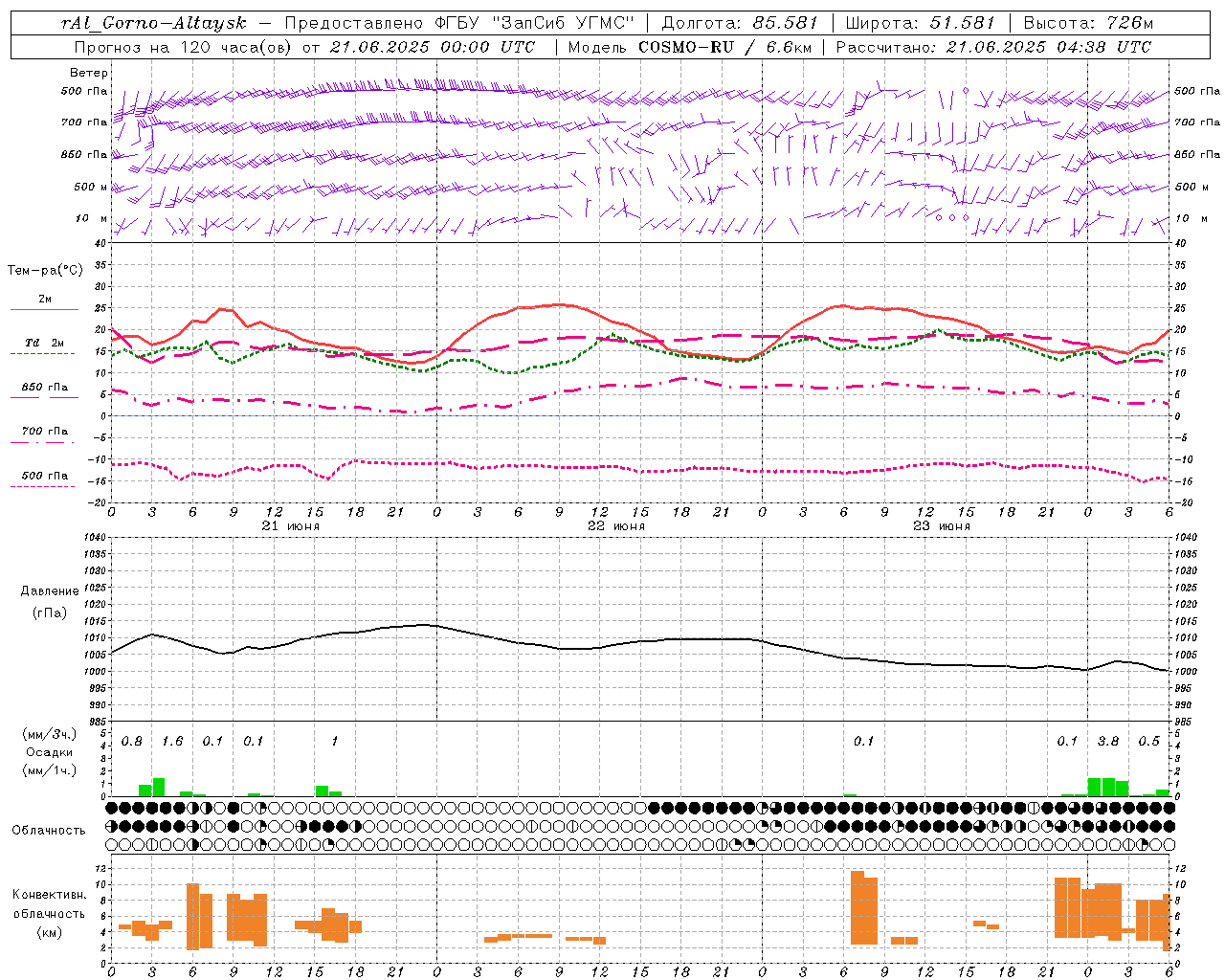Click the 21 июня date label

click(x=292, y=526)
